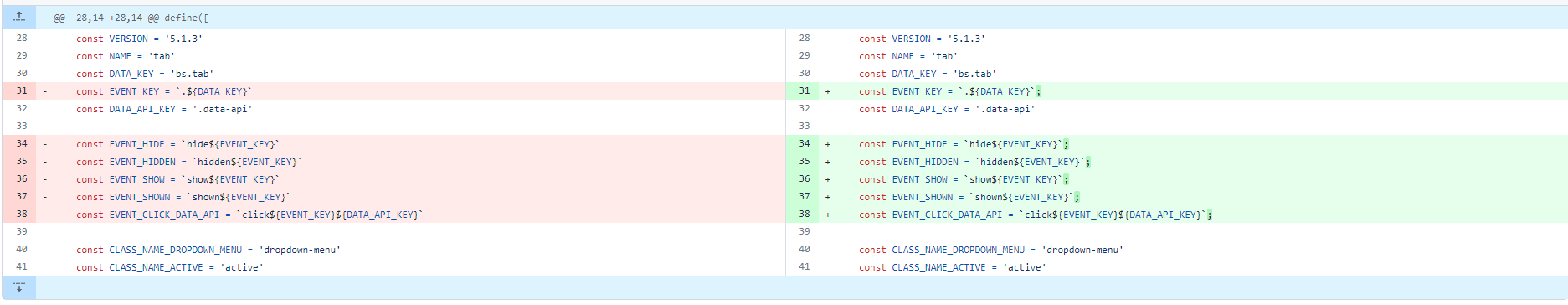Select the hunk header '@@ -28,14 +28,14 @@ define(['
Viewport: 1568px width, 305px height.
(x=131, y=18)
